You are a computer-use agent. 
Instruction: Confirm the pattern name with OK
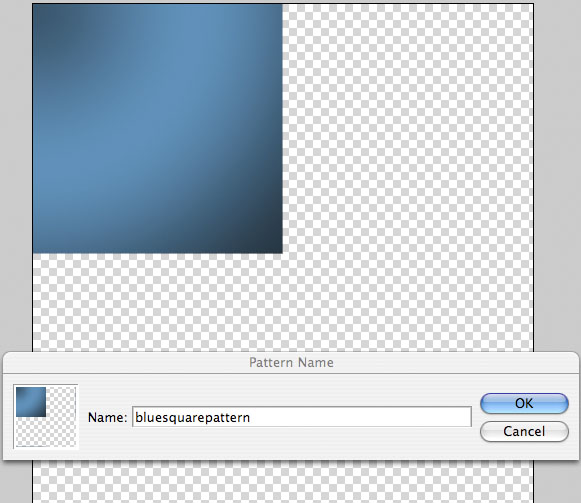pos(524,403)
